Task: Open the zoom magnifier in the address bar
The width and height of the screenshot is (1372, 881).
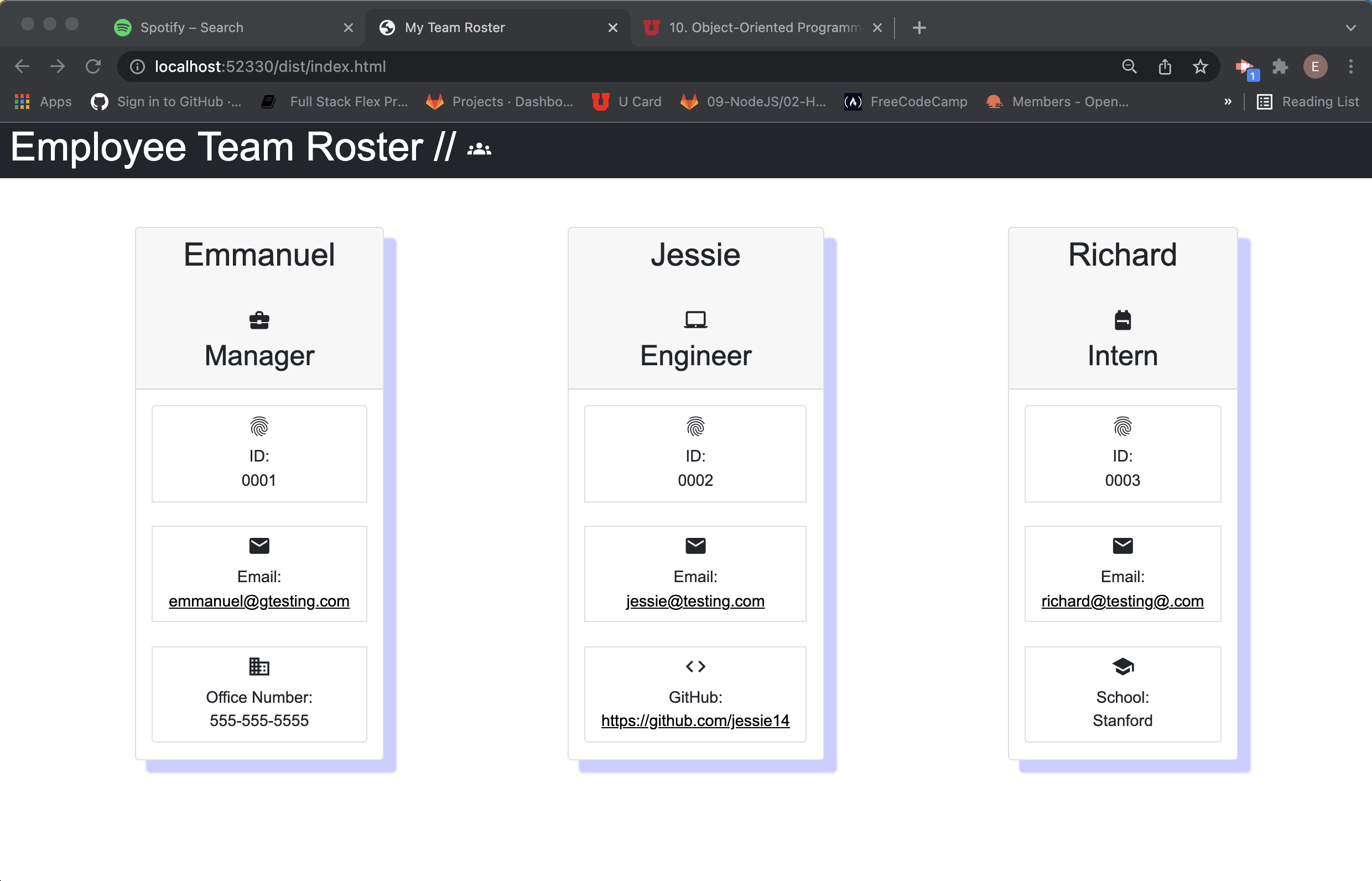Action: click(1130, 66)
